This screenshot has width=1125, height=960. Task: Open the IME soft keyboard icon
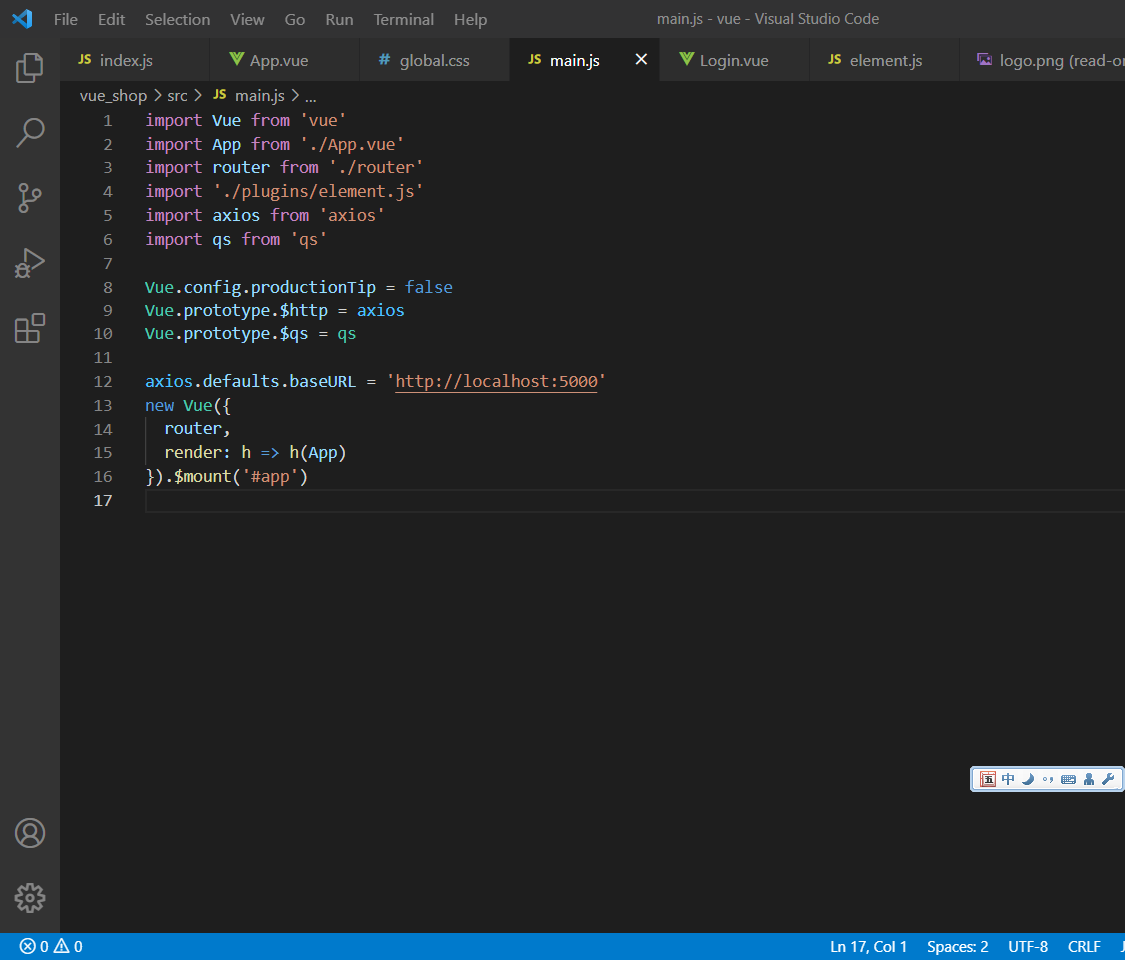pyautogui.click(x=1068, y=780)
